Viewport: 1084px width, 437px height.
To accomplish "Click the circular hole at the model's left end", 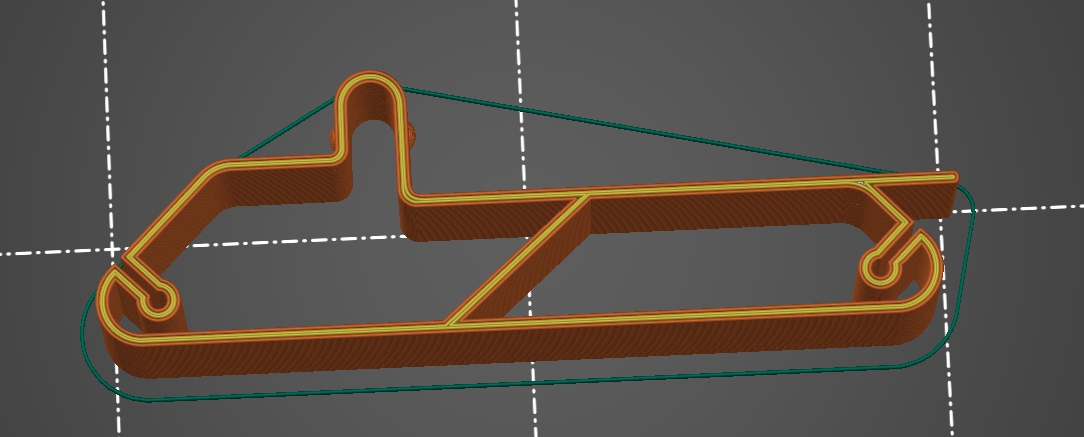I will click(x=156, y=301).
